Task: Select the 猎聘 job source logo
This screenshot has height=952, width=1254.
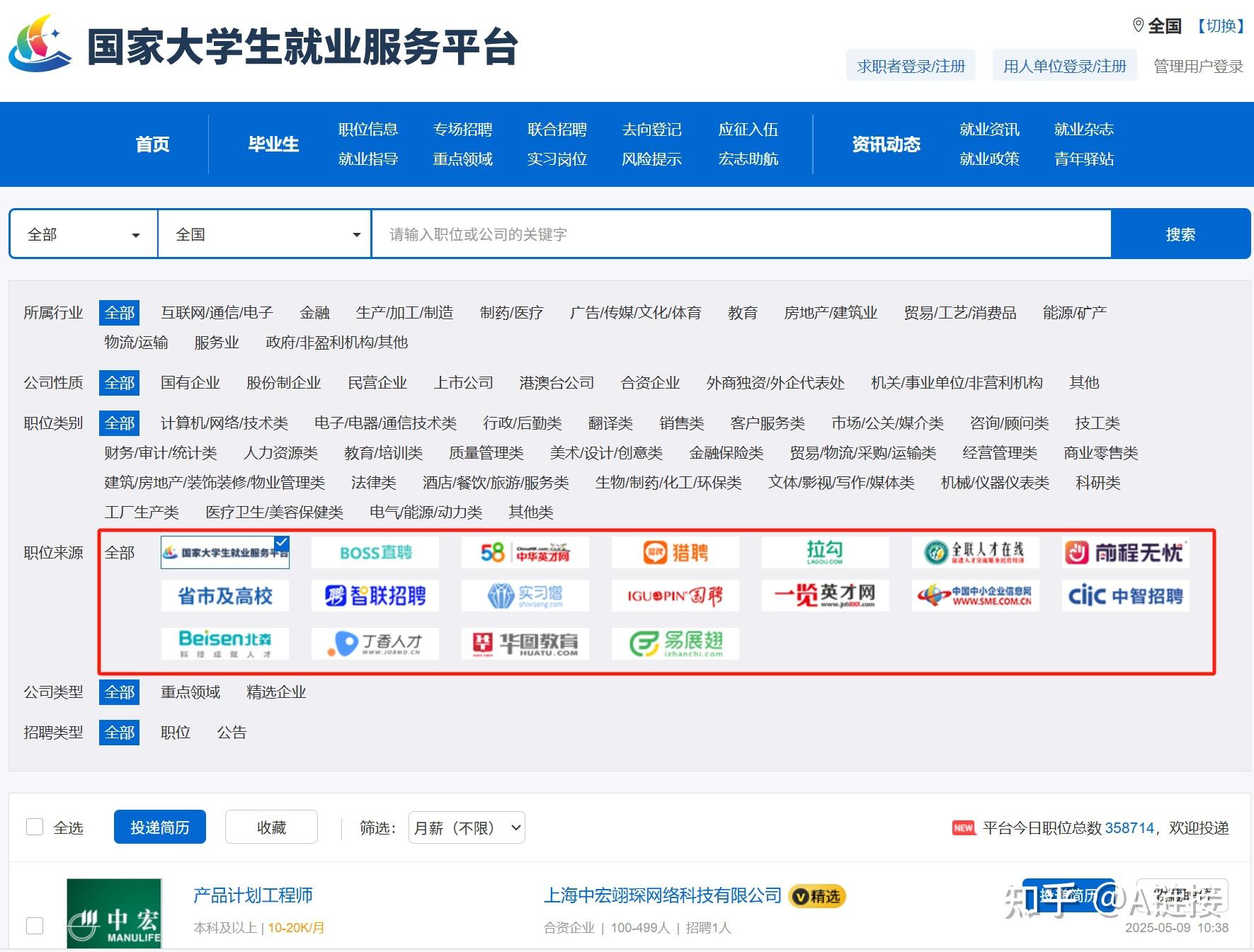Action: click(676, 553)
